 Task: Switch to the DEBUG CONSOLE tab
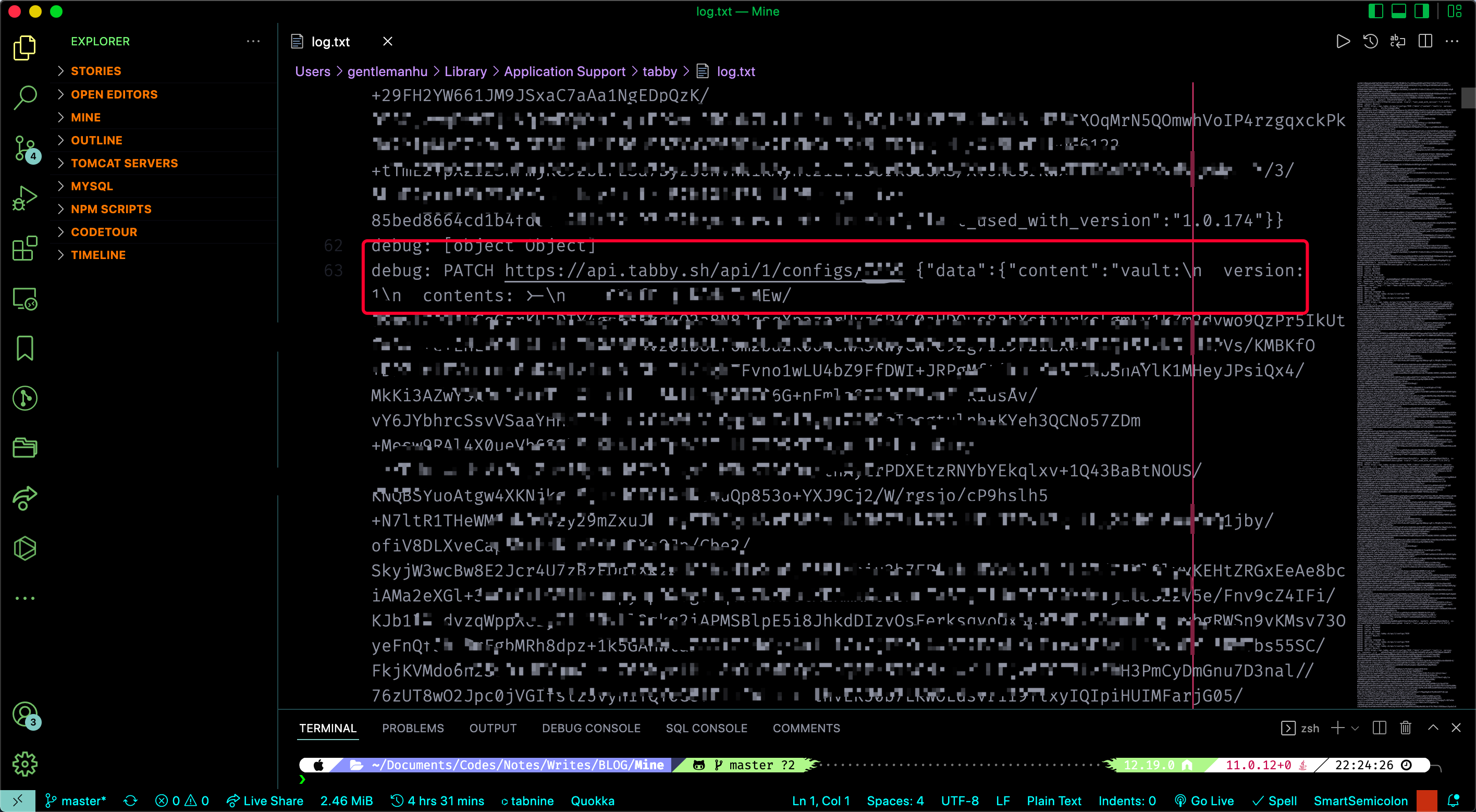coord(591,728)
